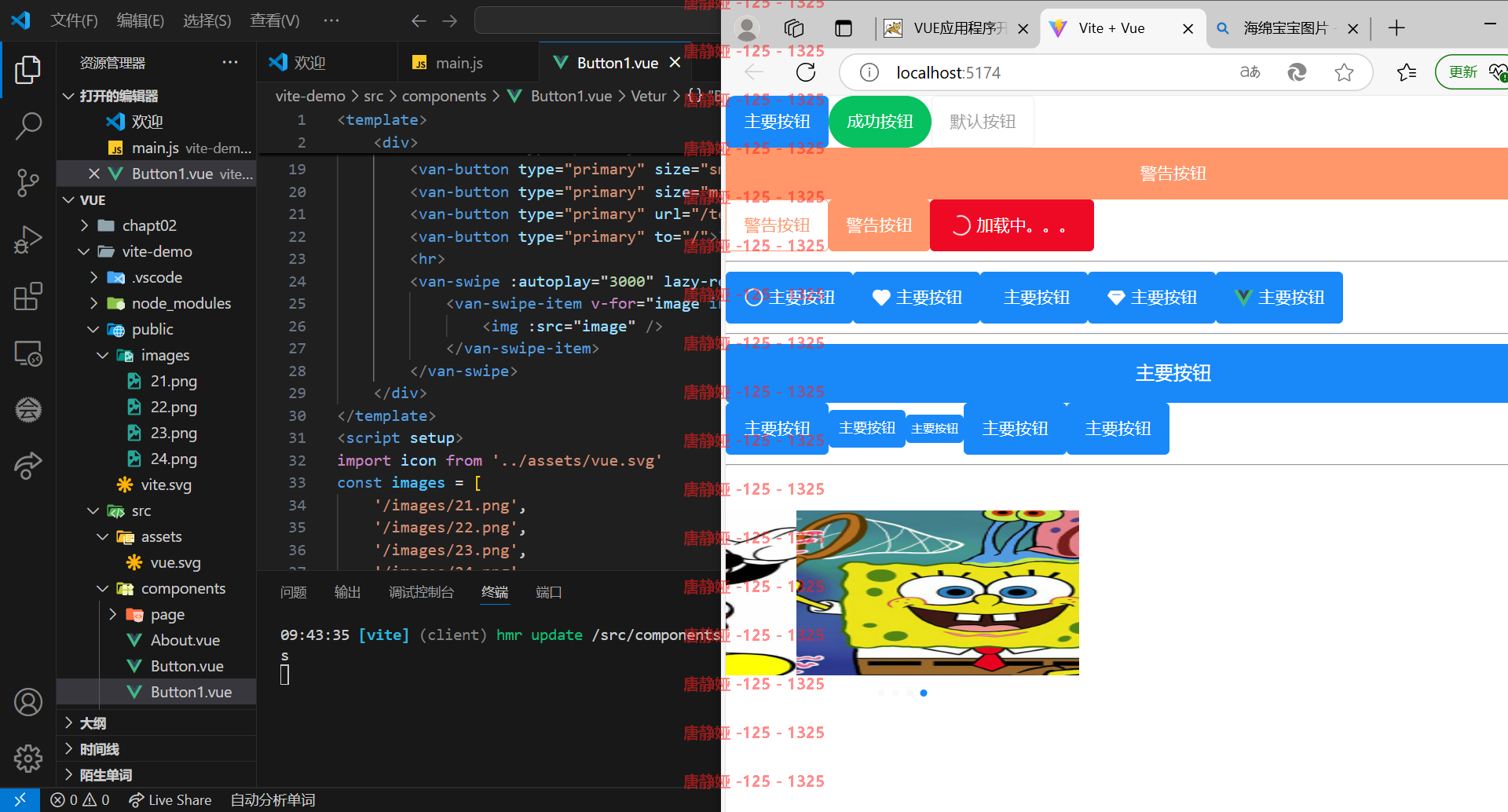The image size is (1508, 812).
Task: Close the Button1.vue editor tab
Action: (x=675, y=62)
